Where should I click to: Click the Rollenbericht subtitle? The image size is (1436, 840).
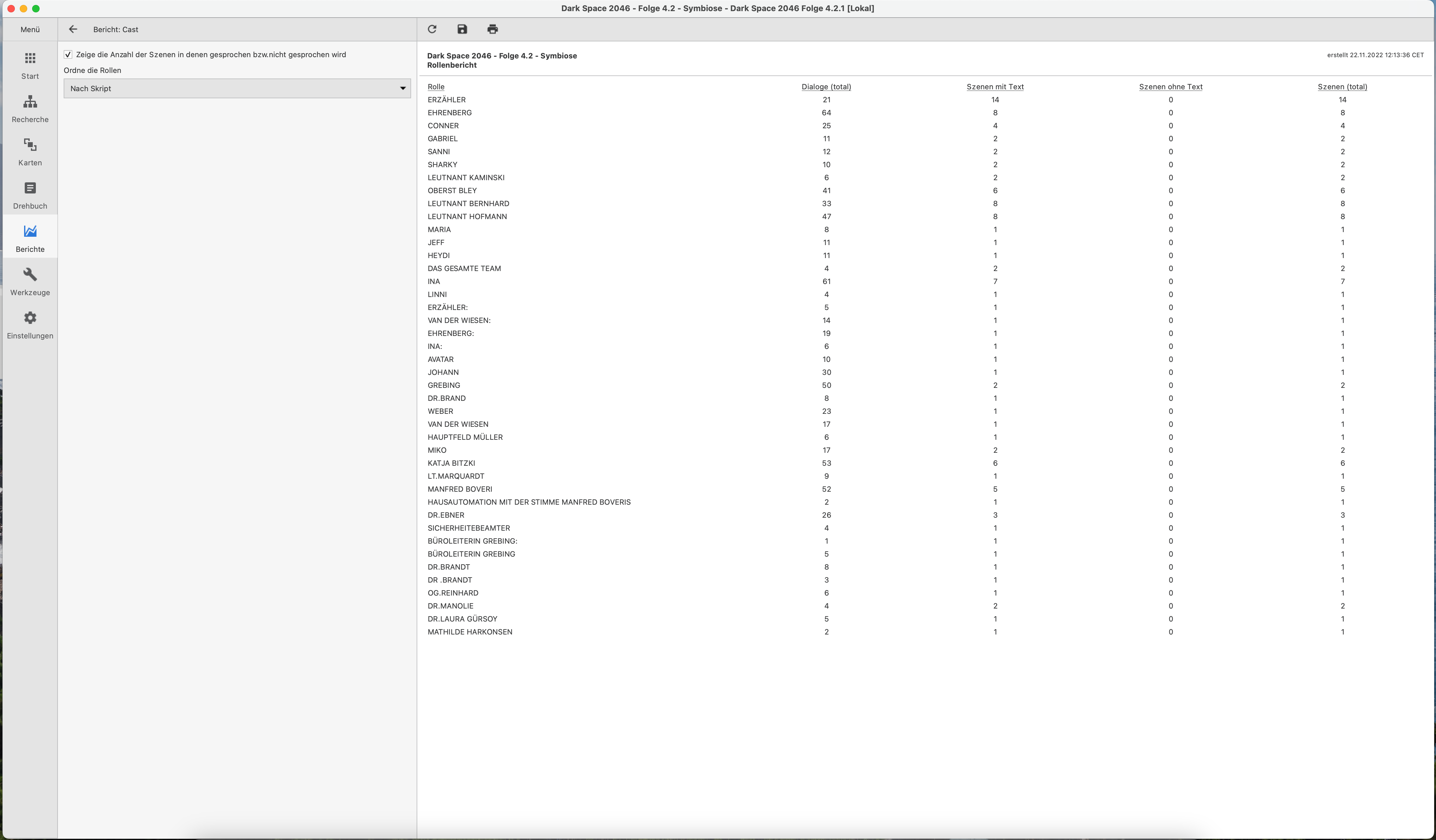(452, 66)
